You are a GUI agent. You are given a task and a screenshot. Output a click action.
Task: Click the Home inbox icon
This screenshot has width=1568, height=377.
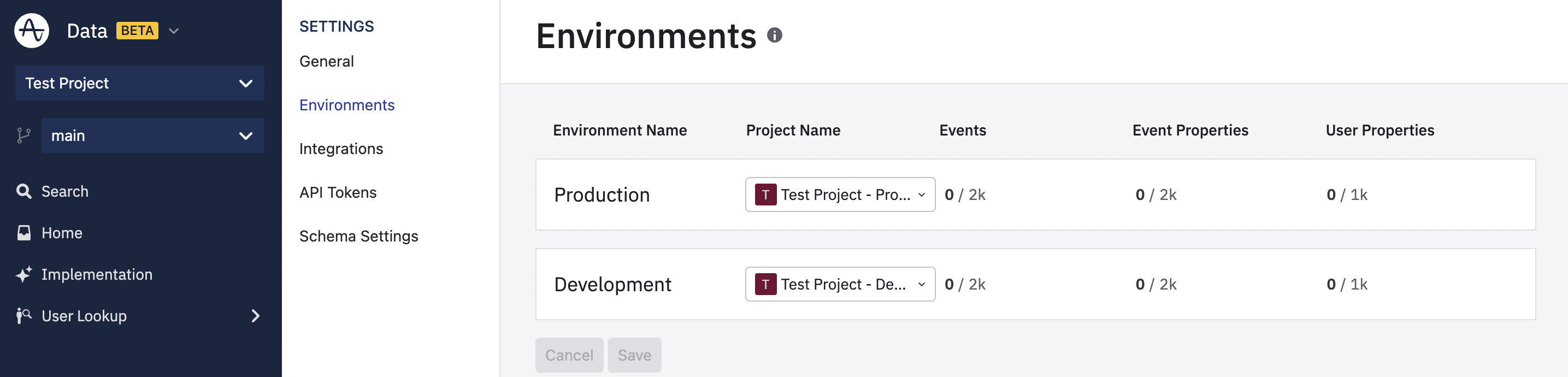point(23,233)
